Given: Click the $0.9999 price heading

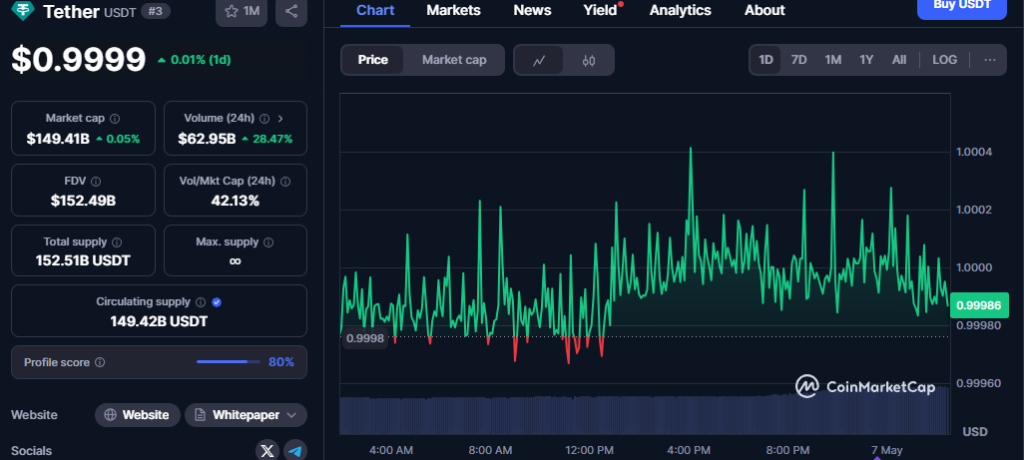Looking at the screenshot, I should (x=78, y=59).
